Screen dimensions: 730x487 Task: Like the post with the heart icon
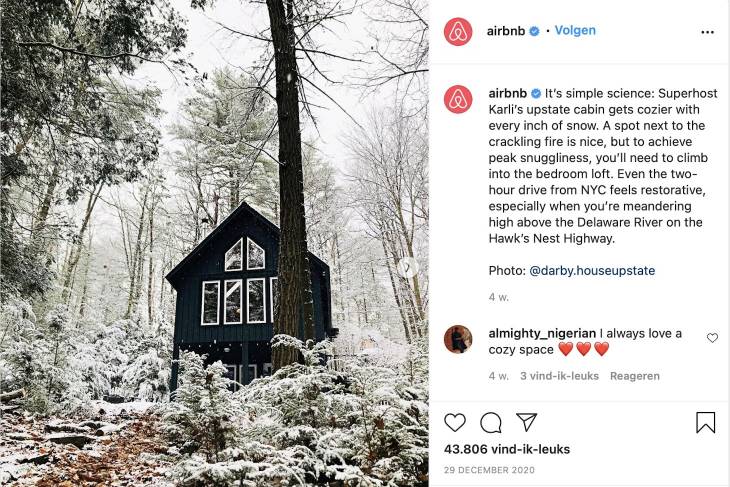pyautogui.click(x=455, y=422)
